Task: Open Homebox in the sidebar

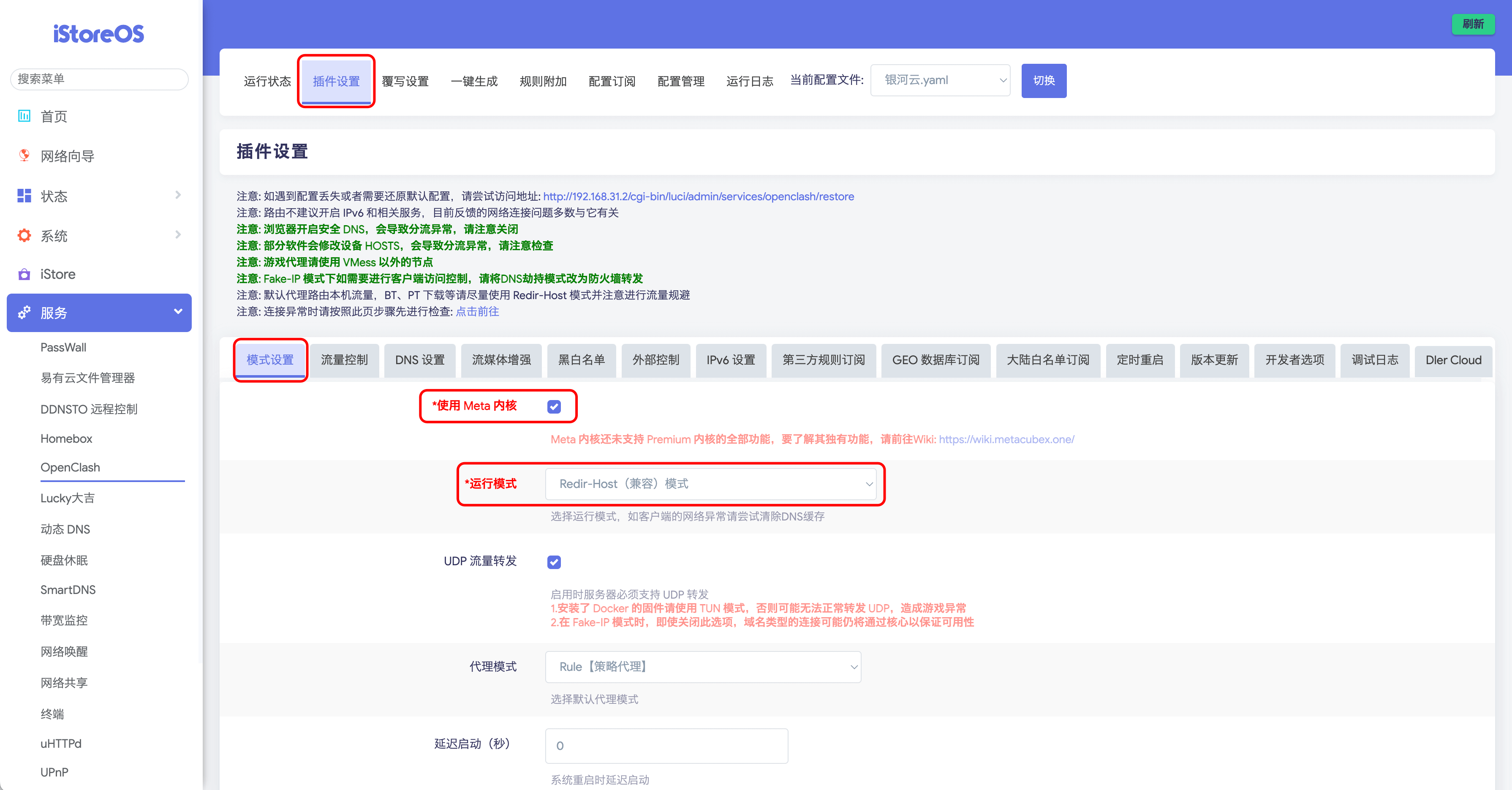Action: tap(66, 439)
